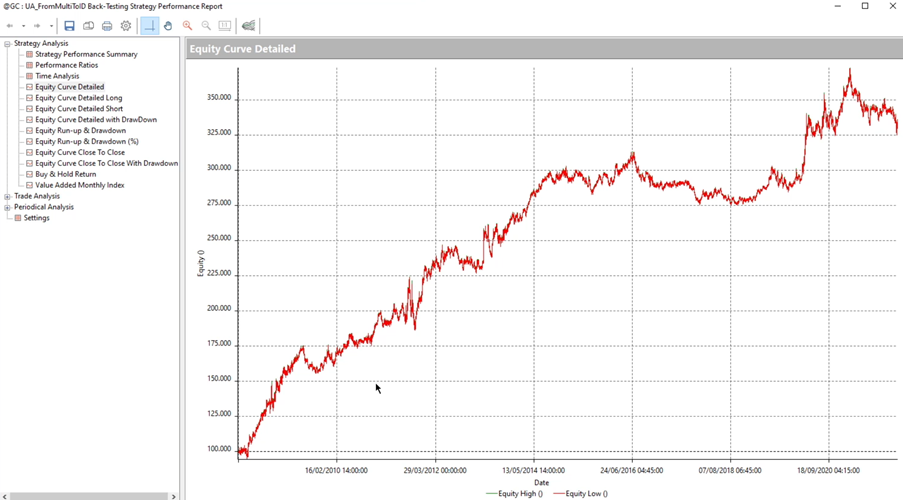
Task: Select the crosshair pointer tool
Action: 149,25
